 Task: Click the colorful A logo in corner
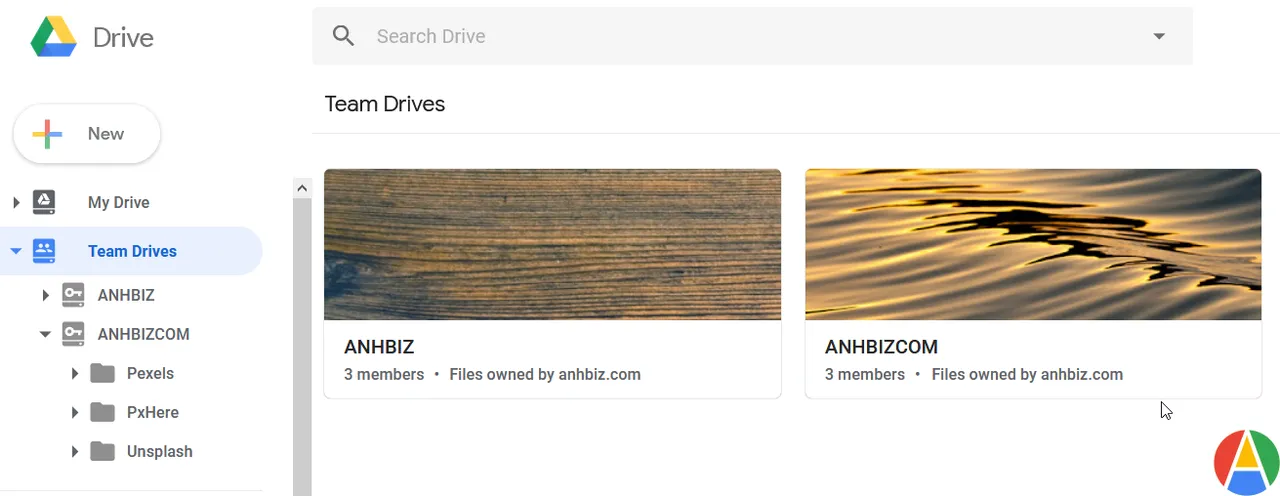coord(1246,462)
